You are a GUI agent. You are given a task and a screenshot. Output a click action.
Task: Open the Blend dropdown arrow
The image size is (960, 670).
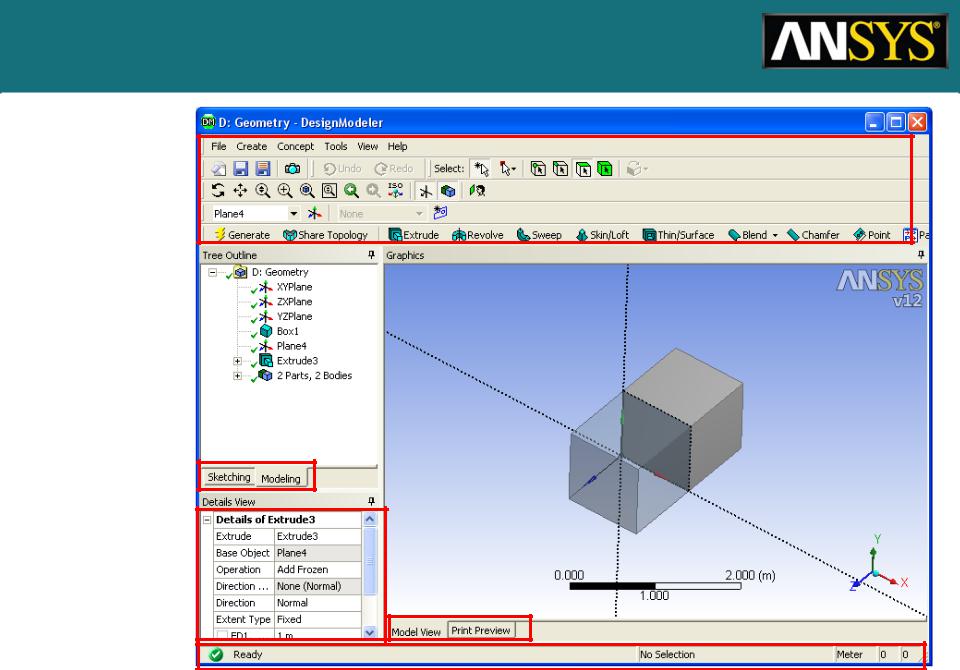tap(775, 235)
